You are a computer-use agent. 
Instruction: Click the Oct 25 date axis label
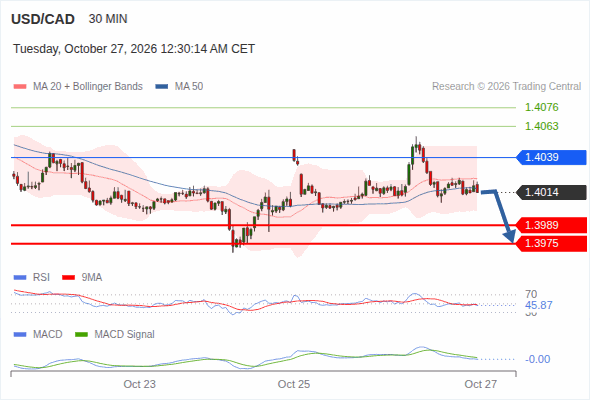[294, 384]
